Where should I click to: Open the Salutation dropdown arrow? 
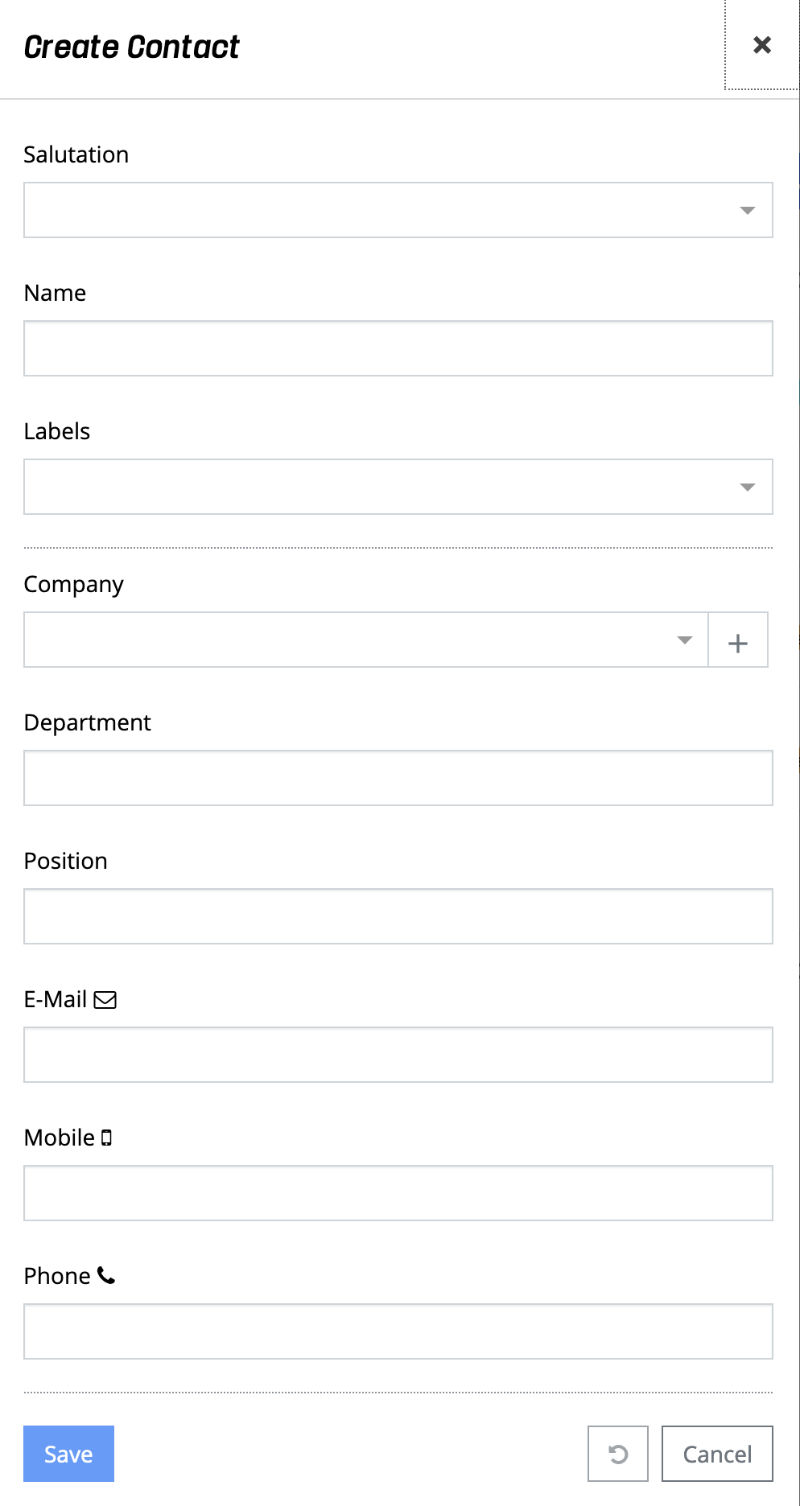click(747, 210)
